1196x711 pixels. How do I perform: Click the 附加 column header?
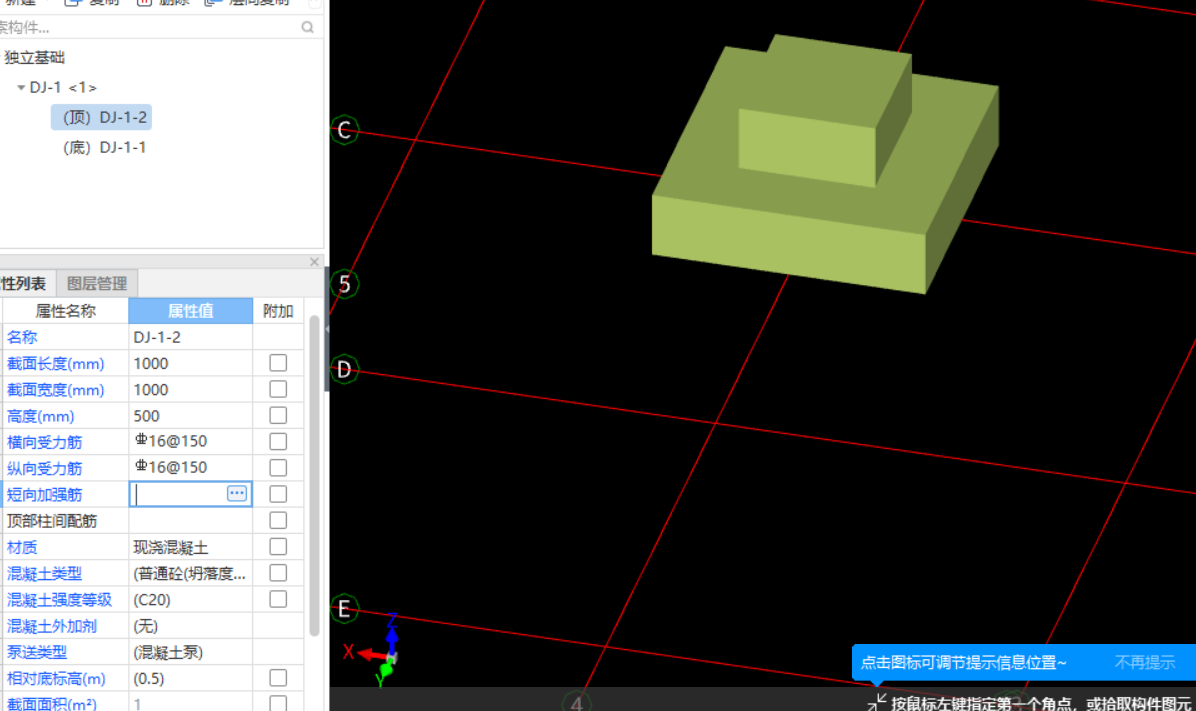278,311
